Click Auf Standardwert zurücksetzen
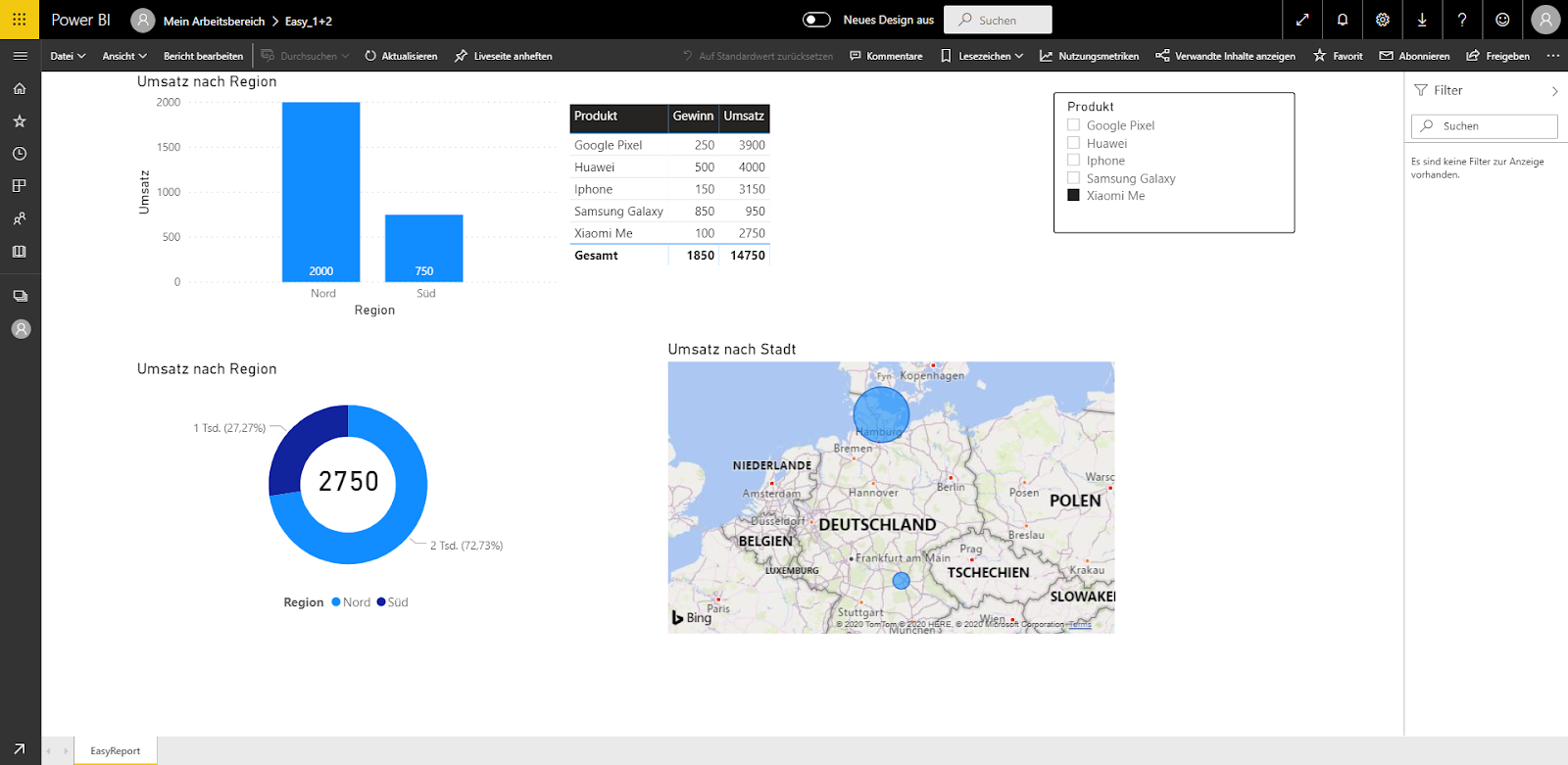The image size is (1568, 765). point(758,56)
